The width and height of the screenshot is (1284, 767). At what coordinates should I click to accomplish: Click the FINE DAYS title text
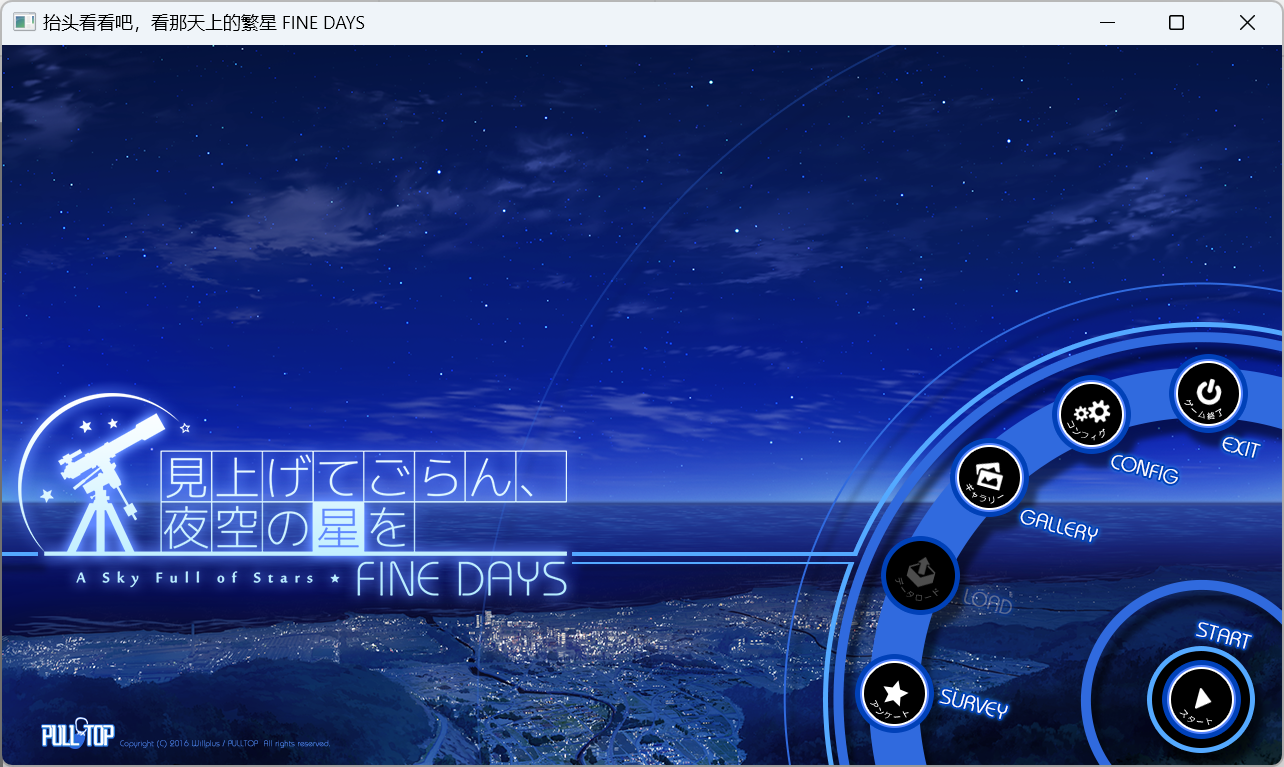pos(461,580)
